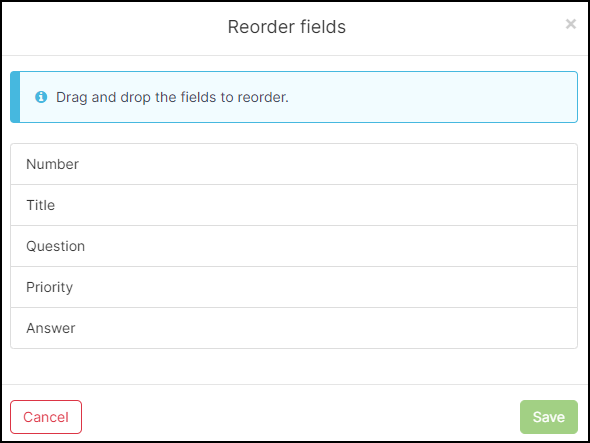Screen dimensions: 590x443
Task: Select the Question field row
Action: point(294,246)
